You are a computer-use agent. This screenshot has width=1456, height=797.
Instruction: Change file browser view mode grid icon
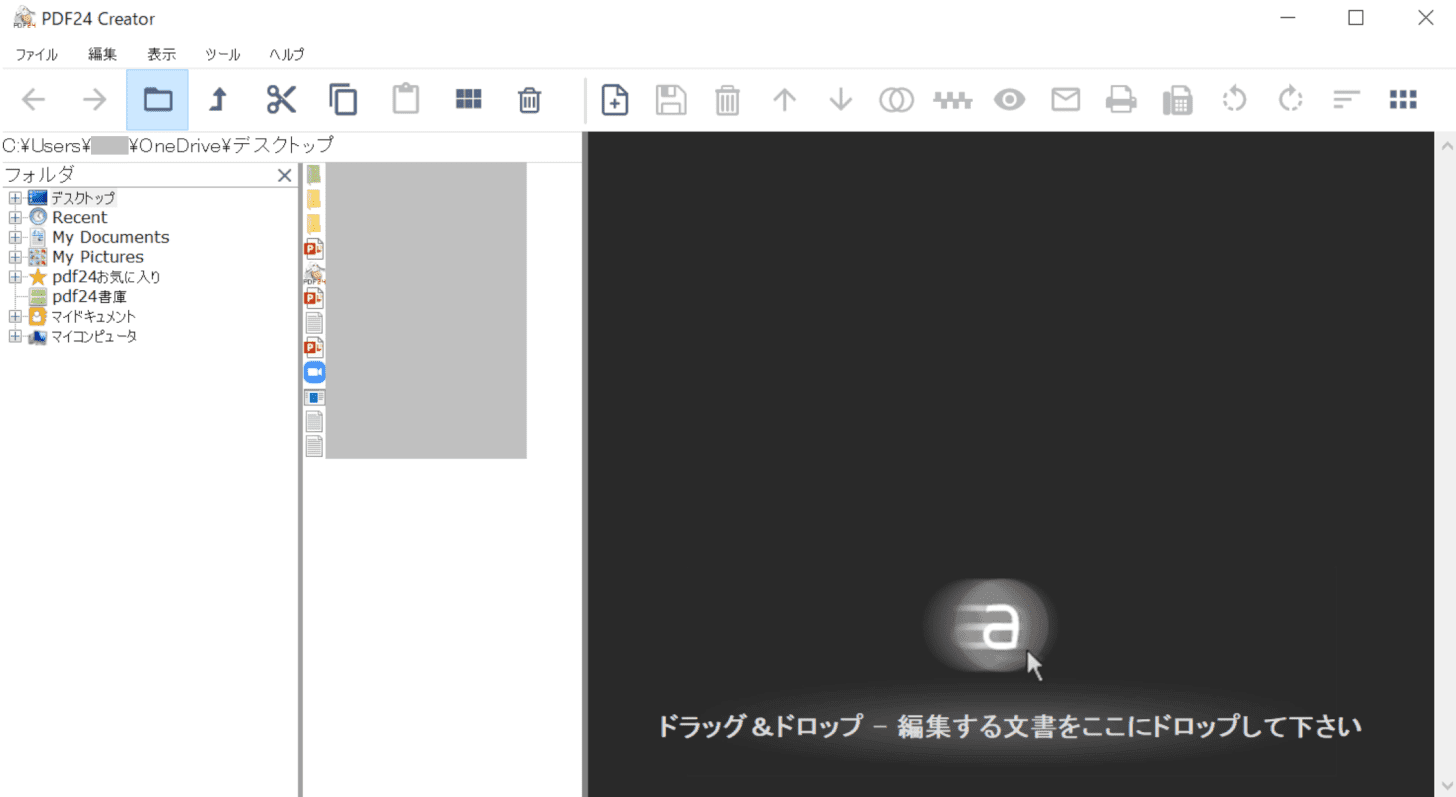(x=468, y=99)
